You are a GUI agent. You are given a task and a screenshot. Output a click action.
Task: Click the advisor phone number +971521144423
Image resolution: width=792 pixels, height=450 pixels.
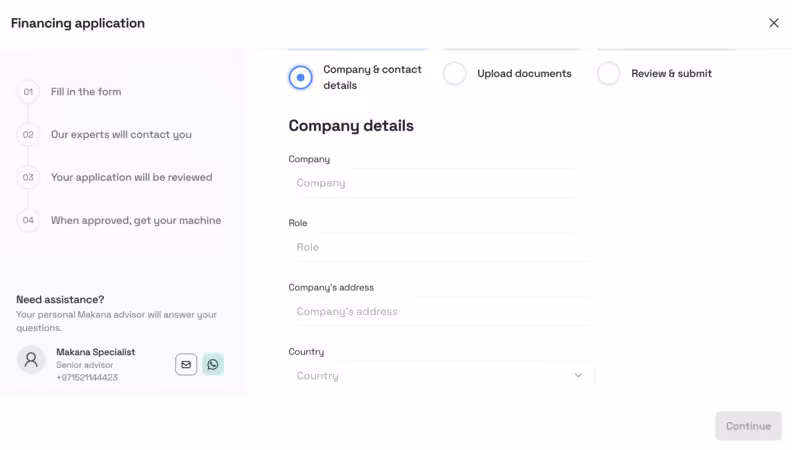click(x=87, y=378)
